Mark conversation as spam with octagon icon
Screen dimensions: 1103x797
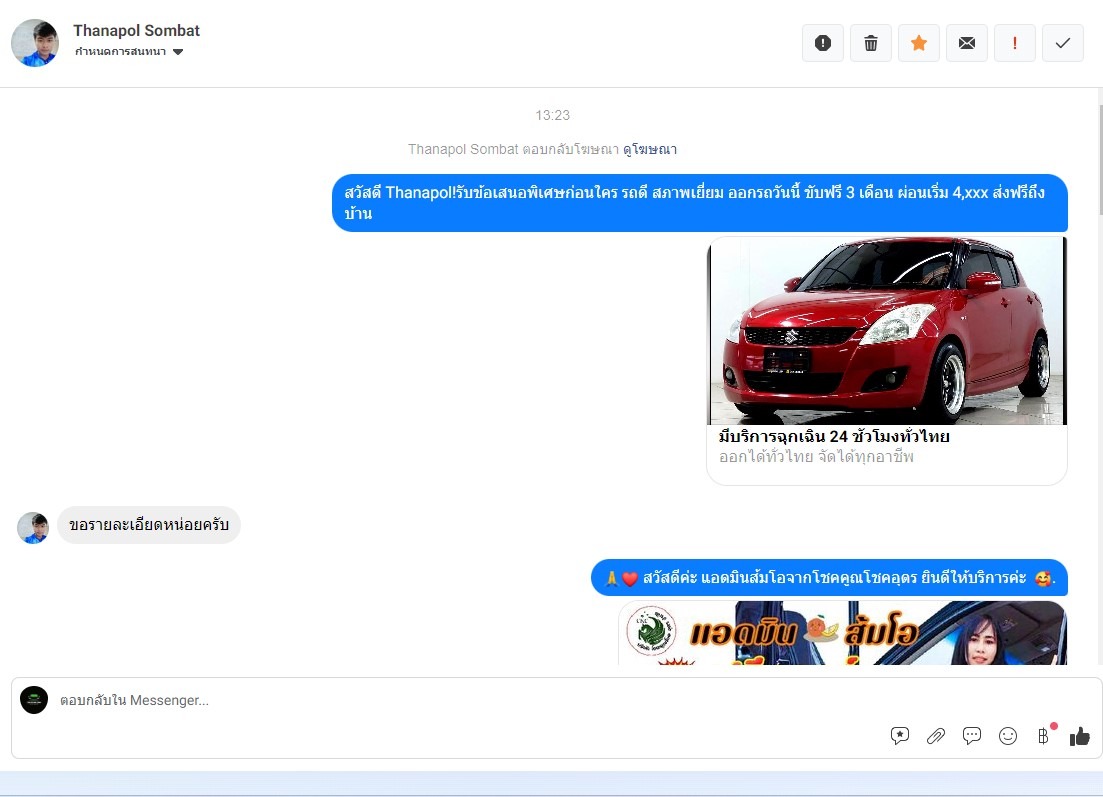pos(823,43)
